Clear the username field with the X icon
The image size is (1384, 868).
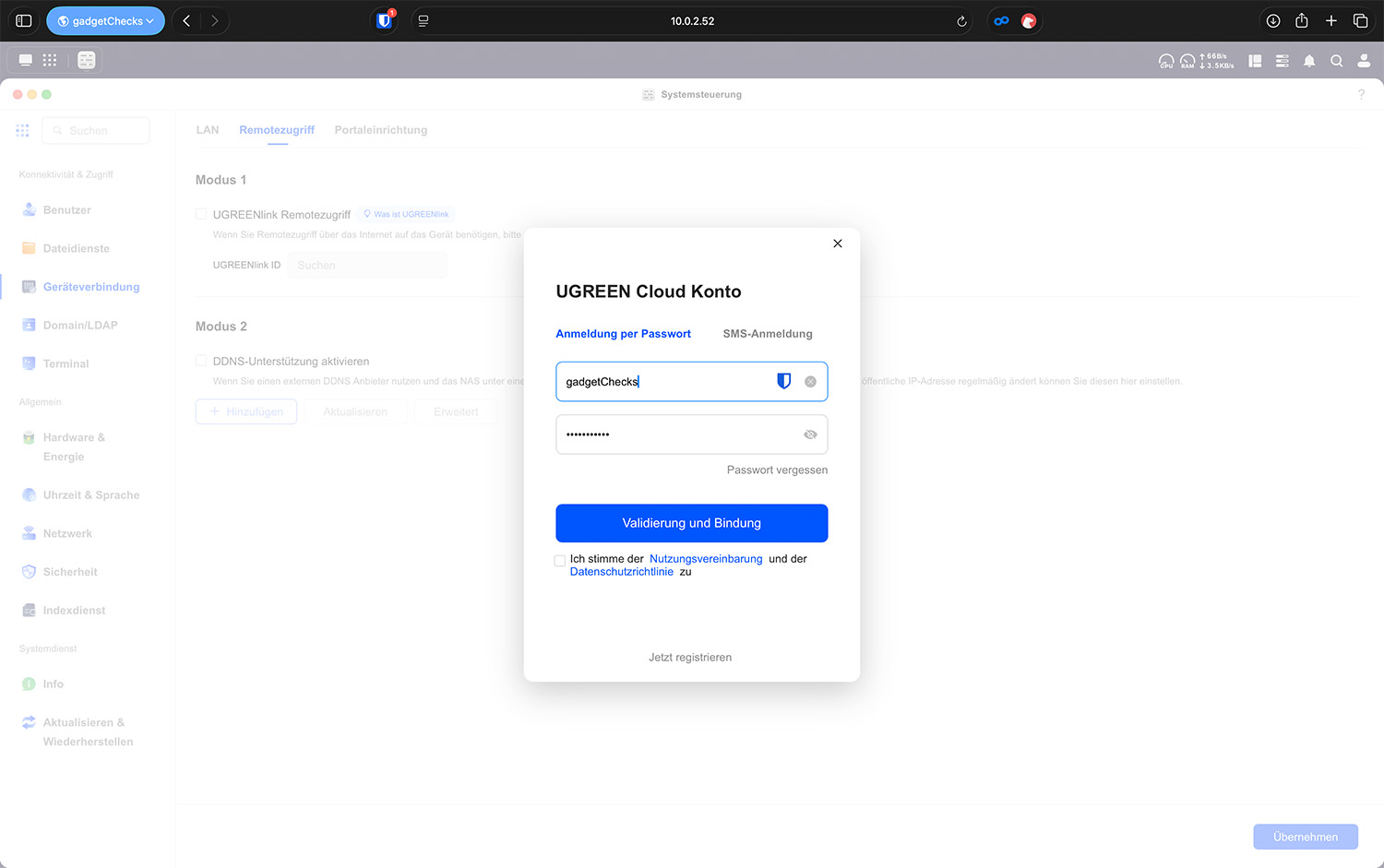pos(810,382)
